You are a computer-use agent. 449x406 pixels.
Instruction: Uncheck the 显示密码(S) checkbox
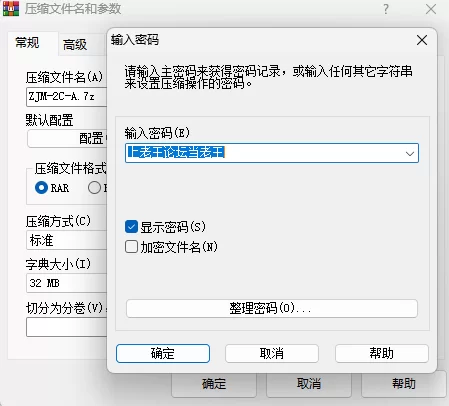tap(131, 227)
